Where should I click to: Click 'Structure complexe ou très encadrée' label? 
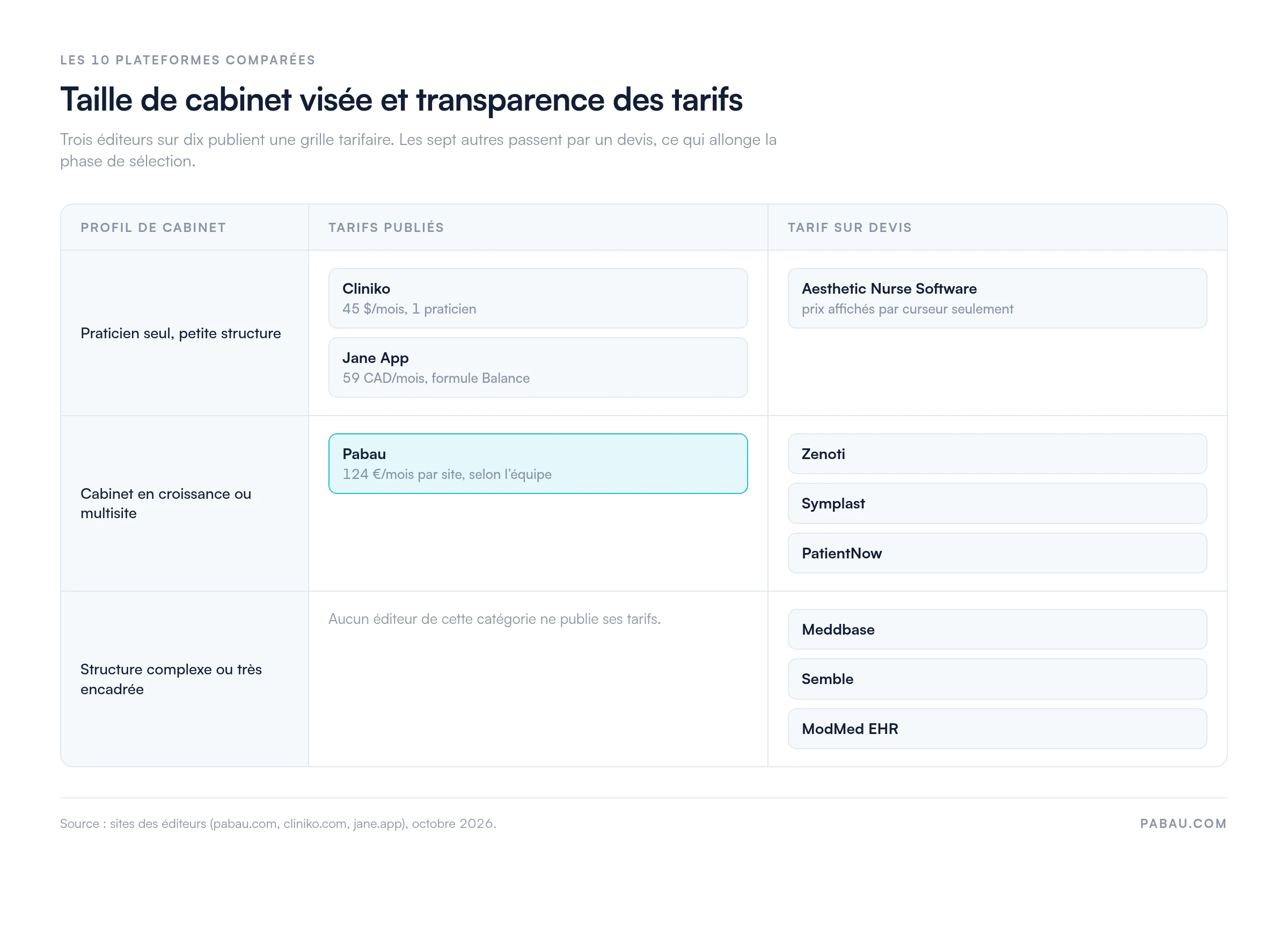tap(171, 679)
